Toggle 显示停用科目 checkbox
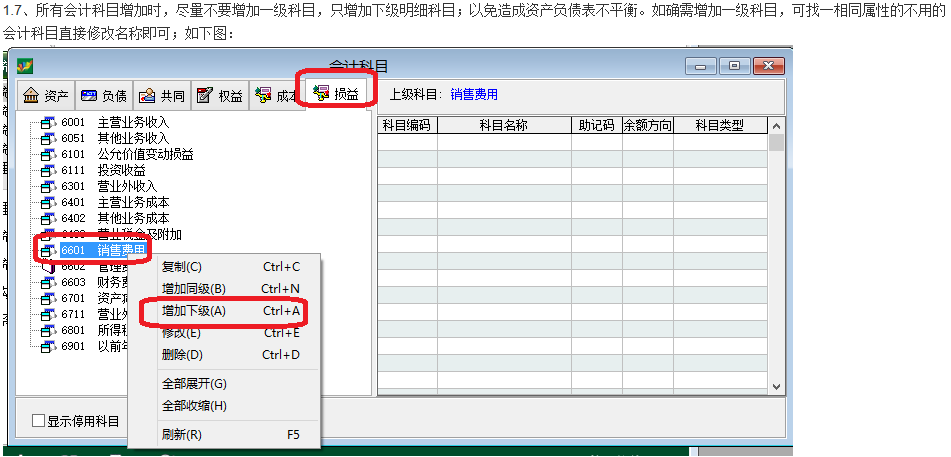 tap(38, 421)
